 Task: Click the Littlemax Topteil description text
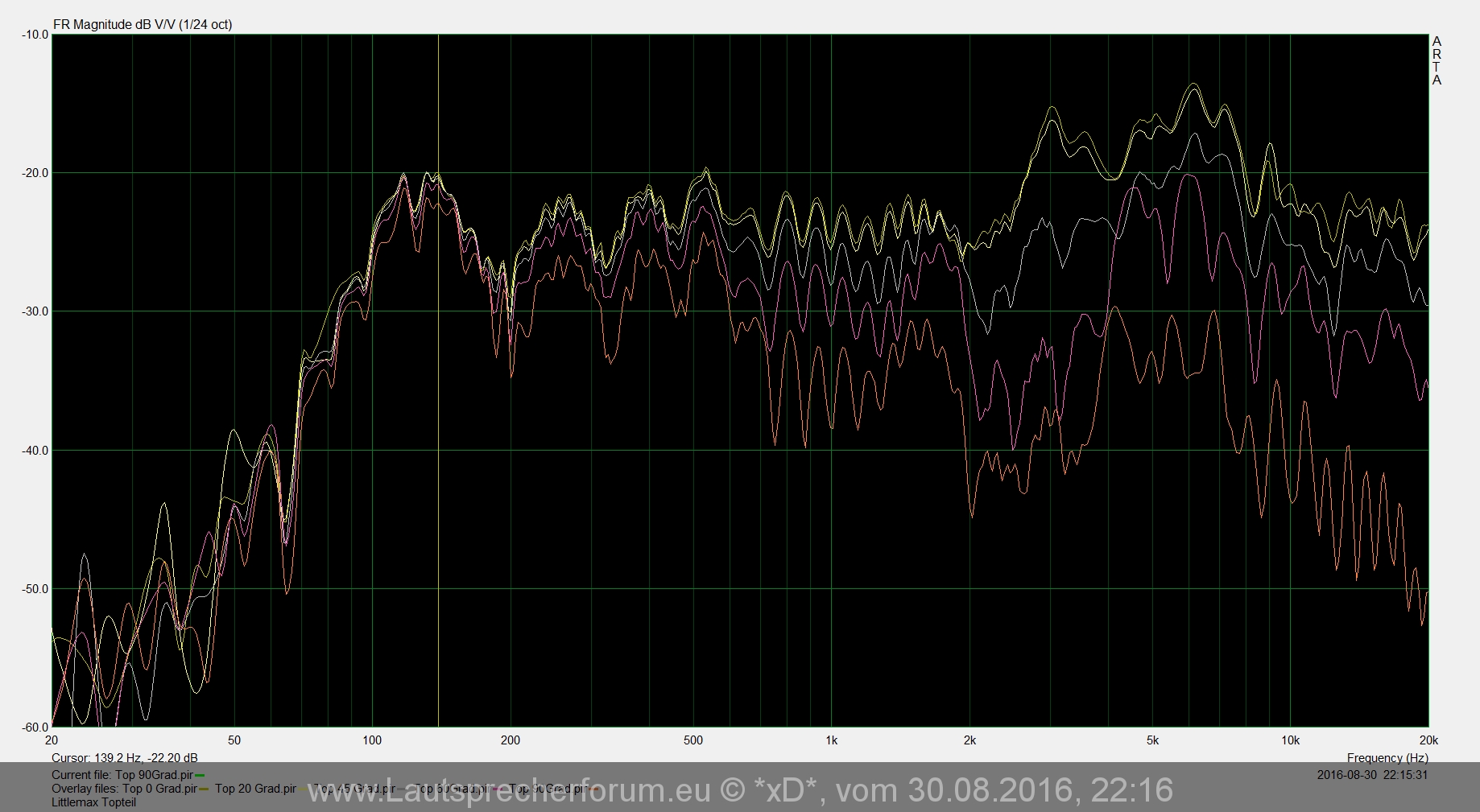click(93, 802)
